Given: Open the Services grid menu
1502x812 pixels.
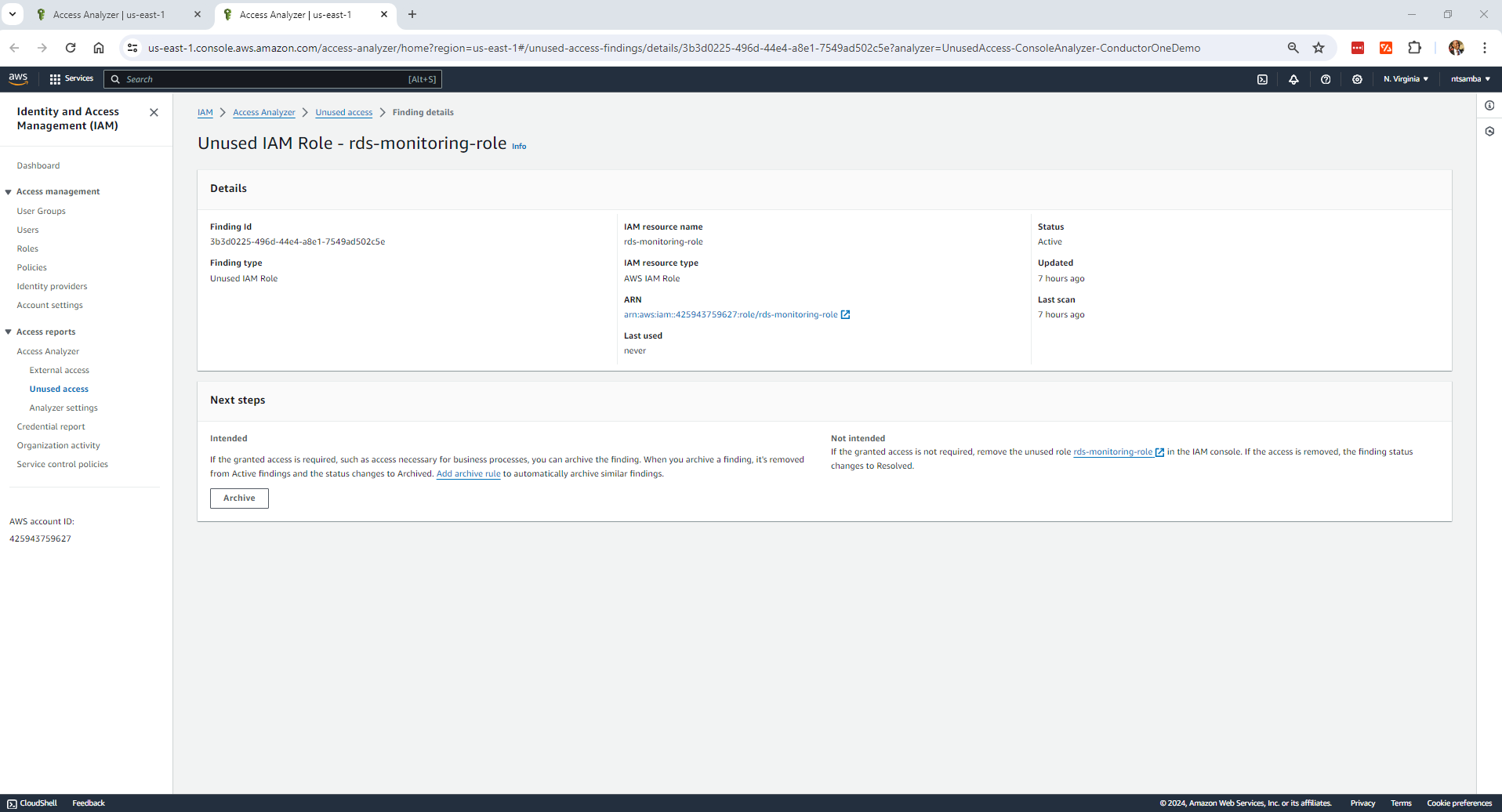Looking at the screenshot, I should click(x=71, y=79).
